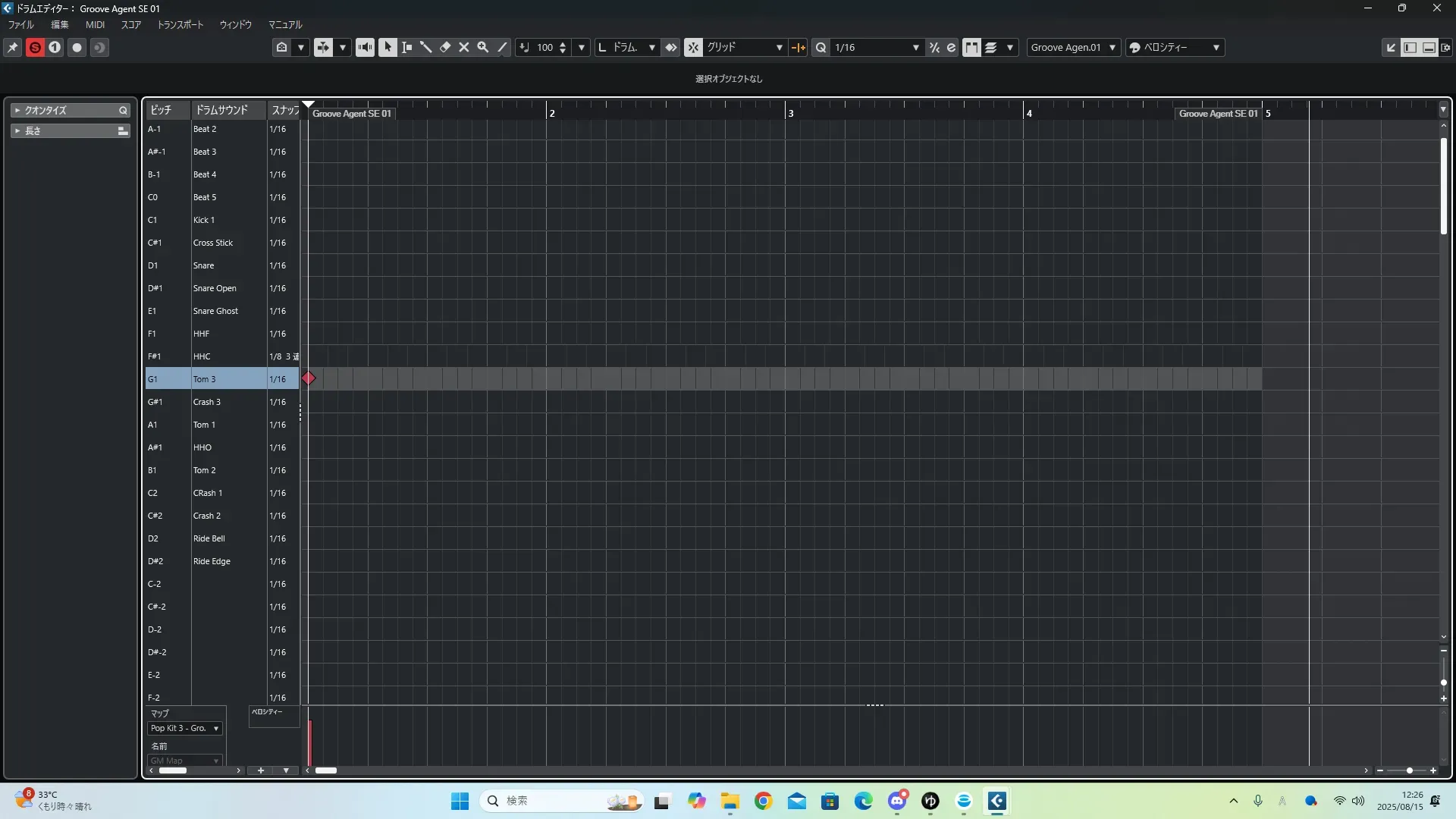Select the eraser tool
The image size is (1456, 819).
coord(445,47)
